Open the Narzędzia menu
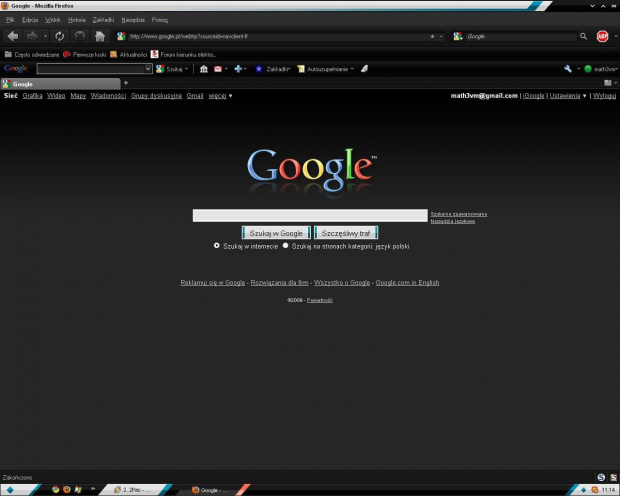The width and height of the screenshot is (620, 496). pyautogui.click(x=133, y=20)
